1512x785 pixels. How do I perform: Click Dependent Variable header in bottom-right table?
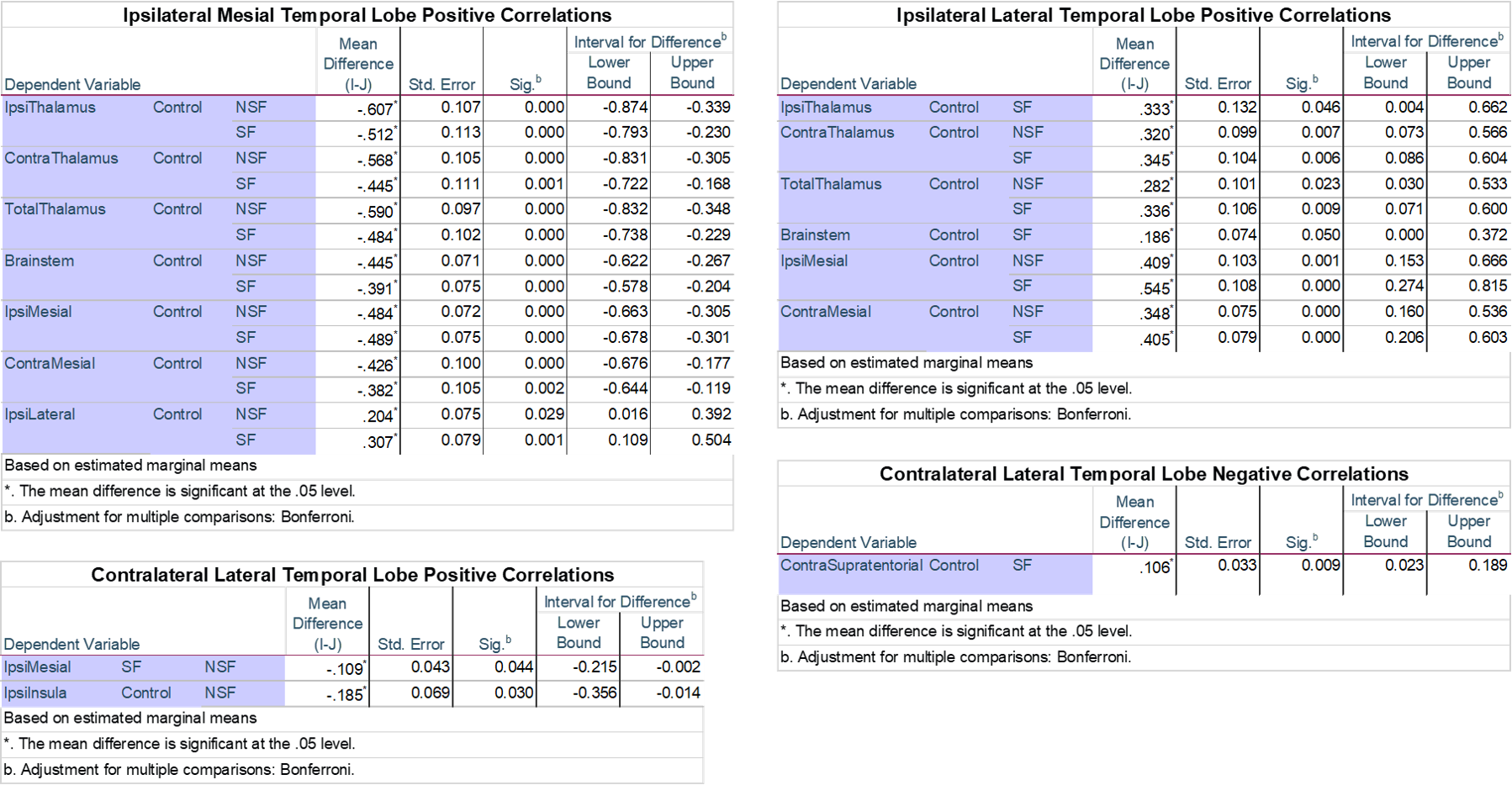pyautogui.click(x=848, y=543)
